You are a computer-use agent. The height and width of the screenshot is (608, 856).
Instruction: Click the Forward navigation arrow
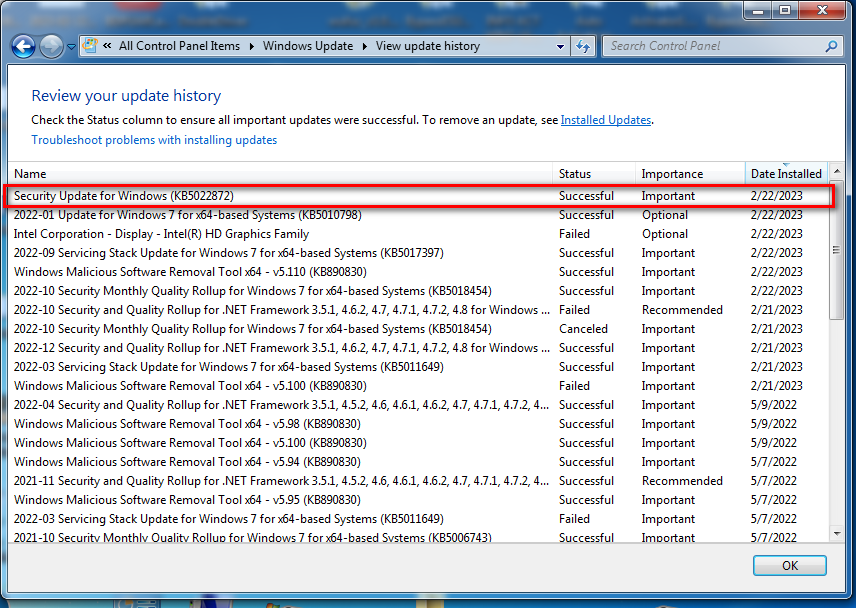(x=52, y=47)
